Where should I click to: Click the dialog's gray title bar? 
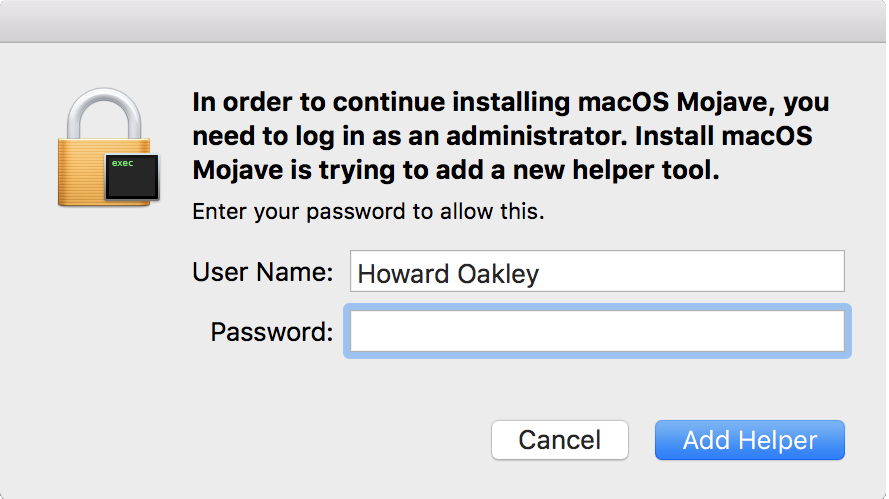(x=443, y=21)
